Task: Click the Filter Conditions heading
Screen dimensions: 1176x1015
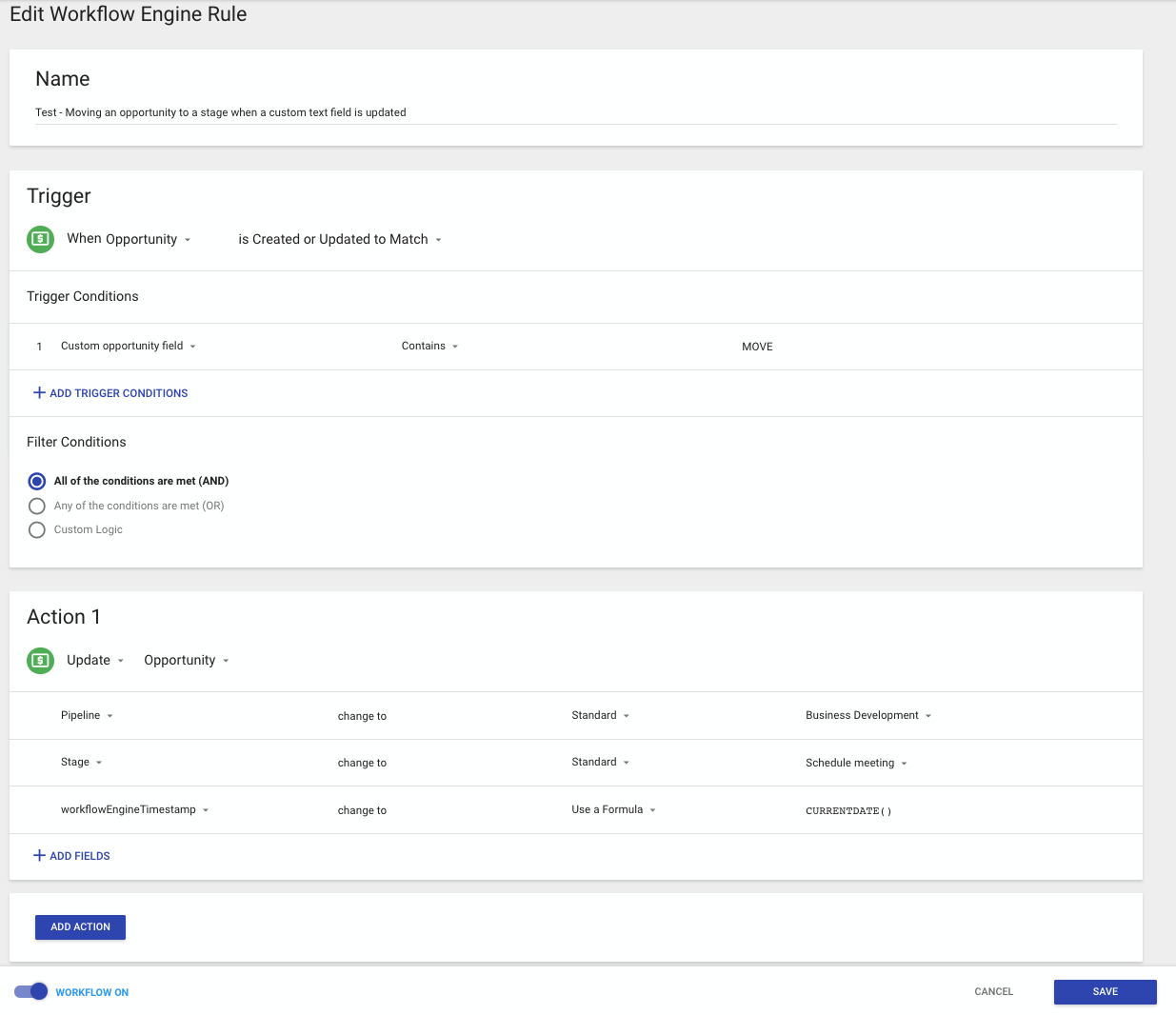Action: pos(76,442)
